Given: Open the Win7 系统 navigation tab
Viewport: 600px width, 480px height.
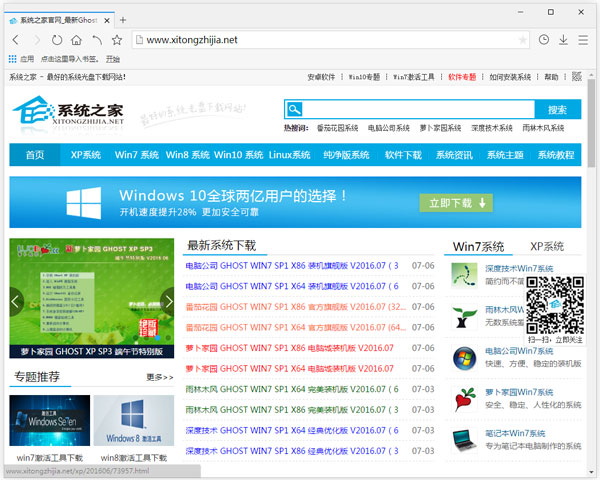Looking at the screenshot, I should (137, 155).
